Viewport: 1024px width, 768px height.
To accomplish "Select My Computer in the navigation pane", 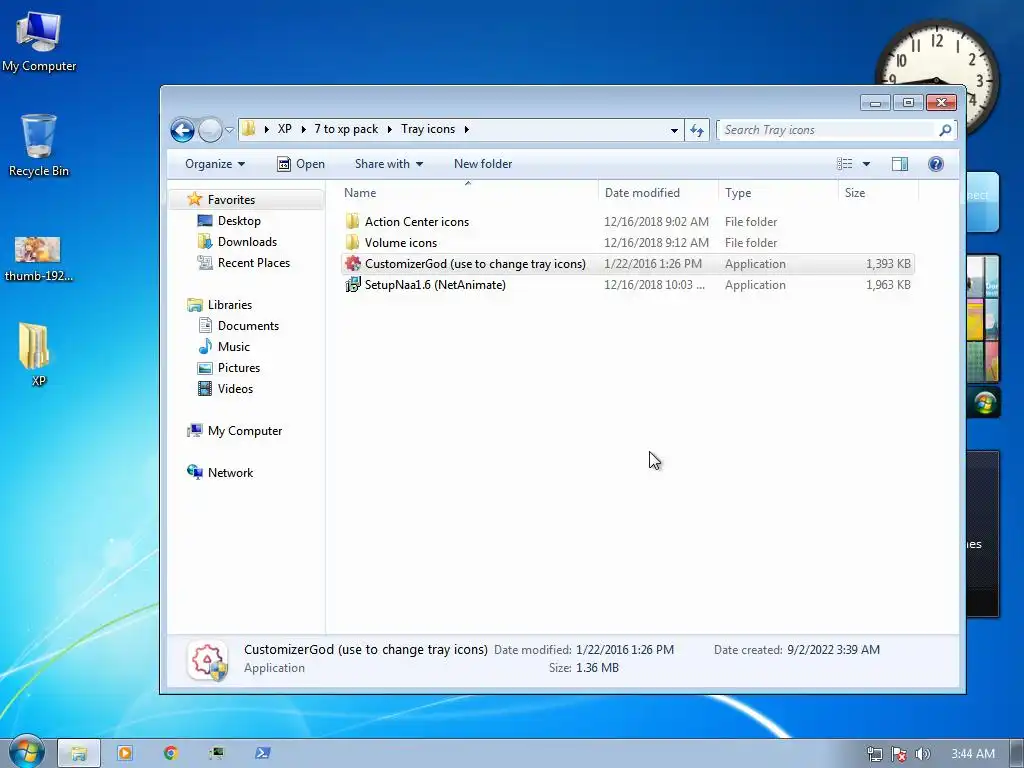I will click(245, 430).
